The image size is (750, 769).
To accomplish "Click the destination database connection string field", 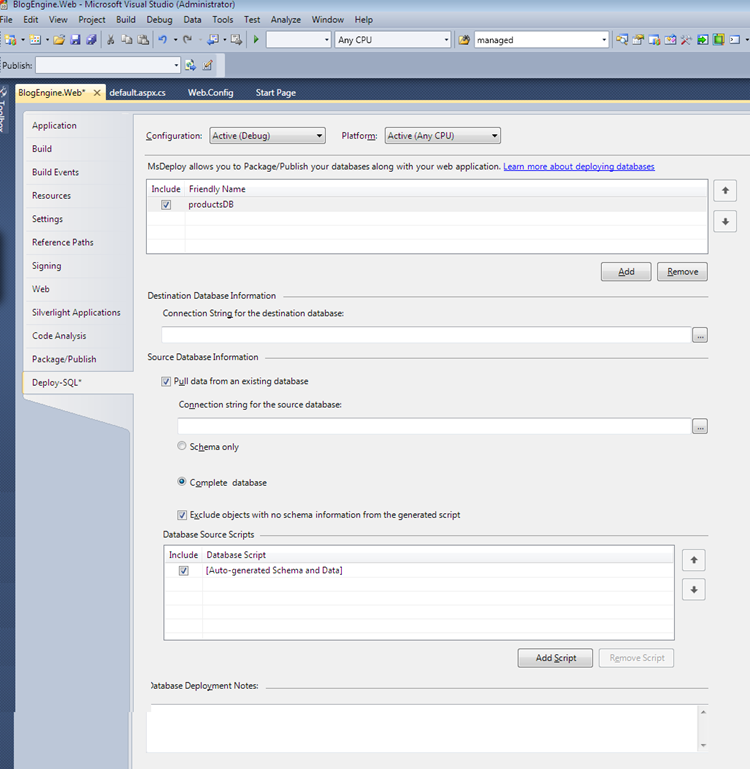I will 426,335.
